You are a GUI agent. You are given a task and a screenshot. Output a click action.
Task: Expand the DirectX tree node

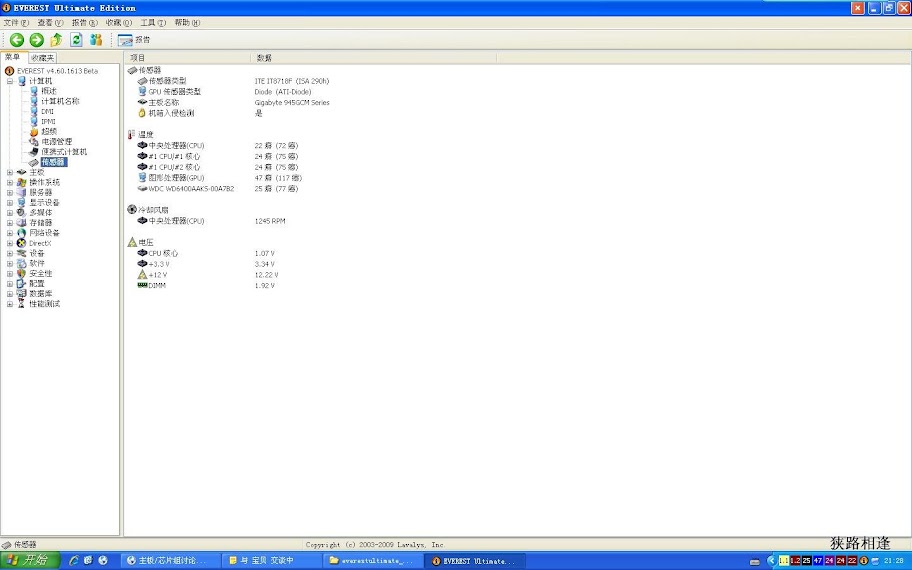(x=10, y=243)
